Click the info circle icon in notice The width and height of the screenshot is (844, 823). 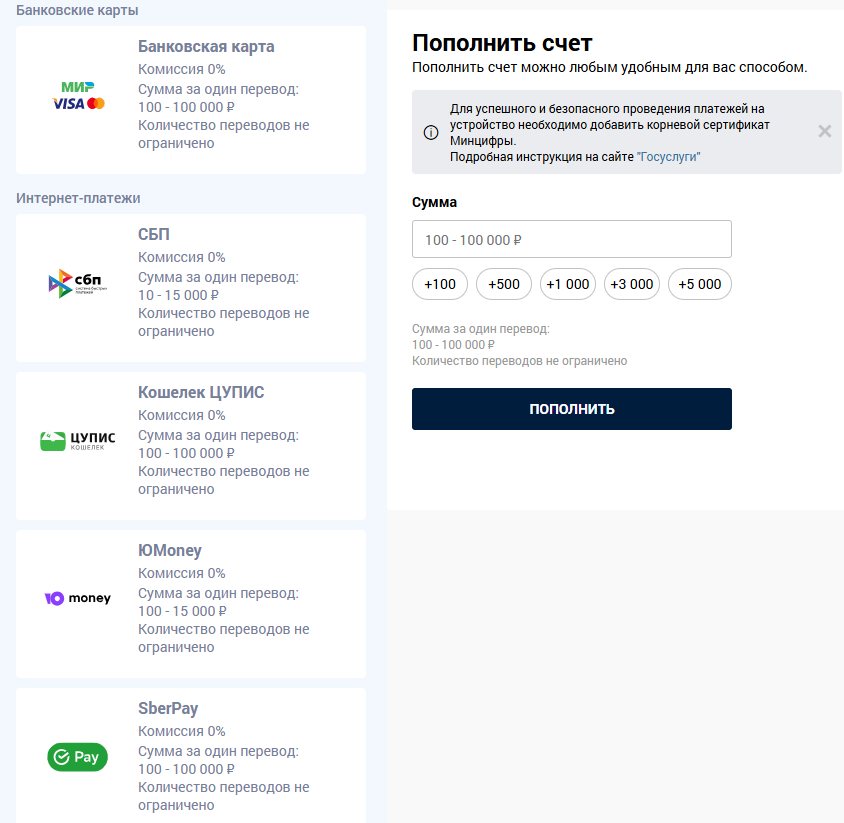pos(431,132)
